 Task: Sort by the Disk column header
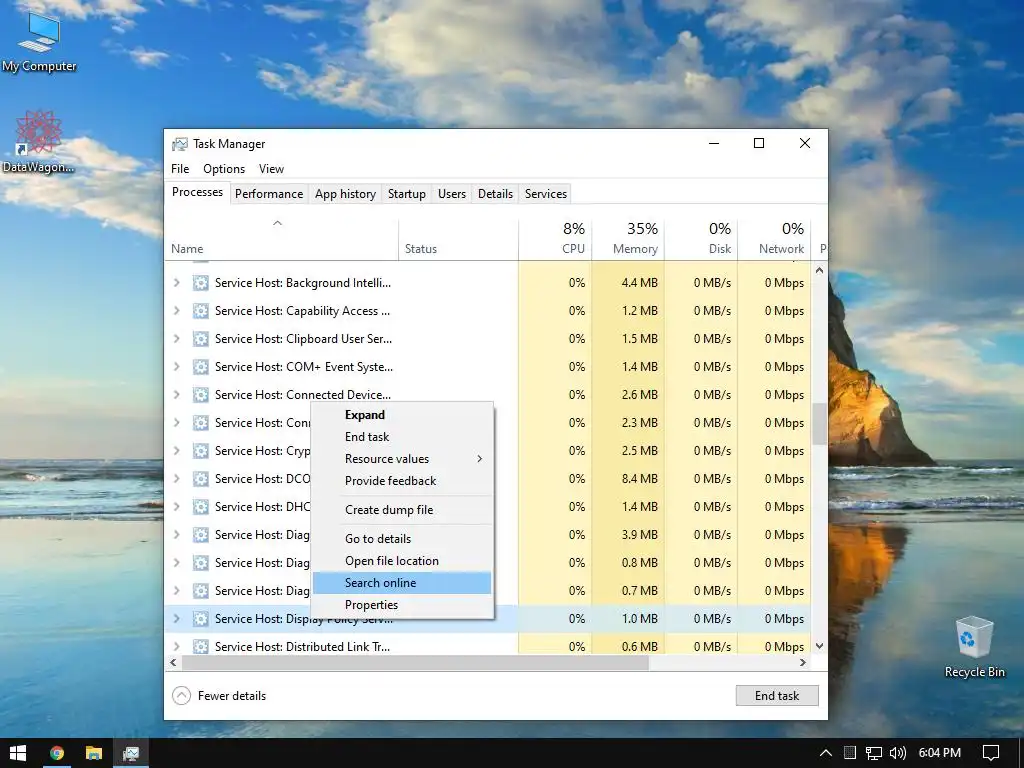701,238
